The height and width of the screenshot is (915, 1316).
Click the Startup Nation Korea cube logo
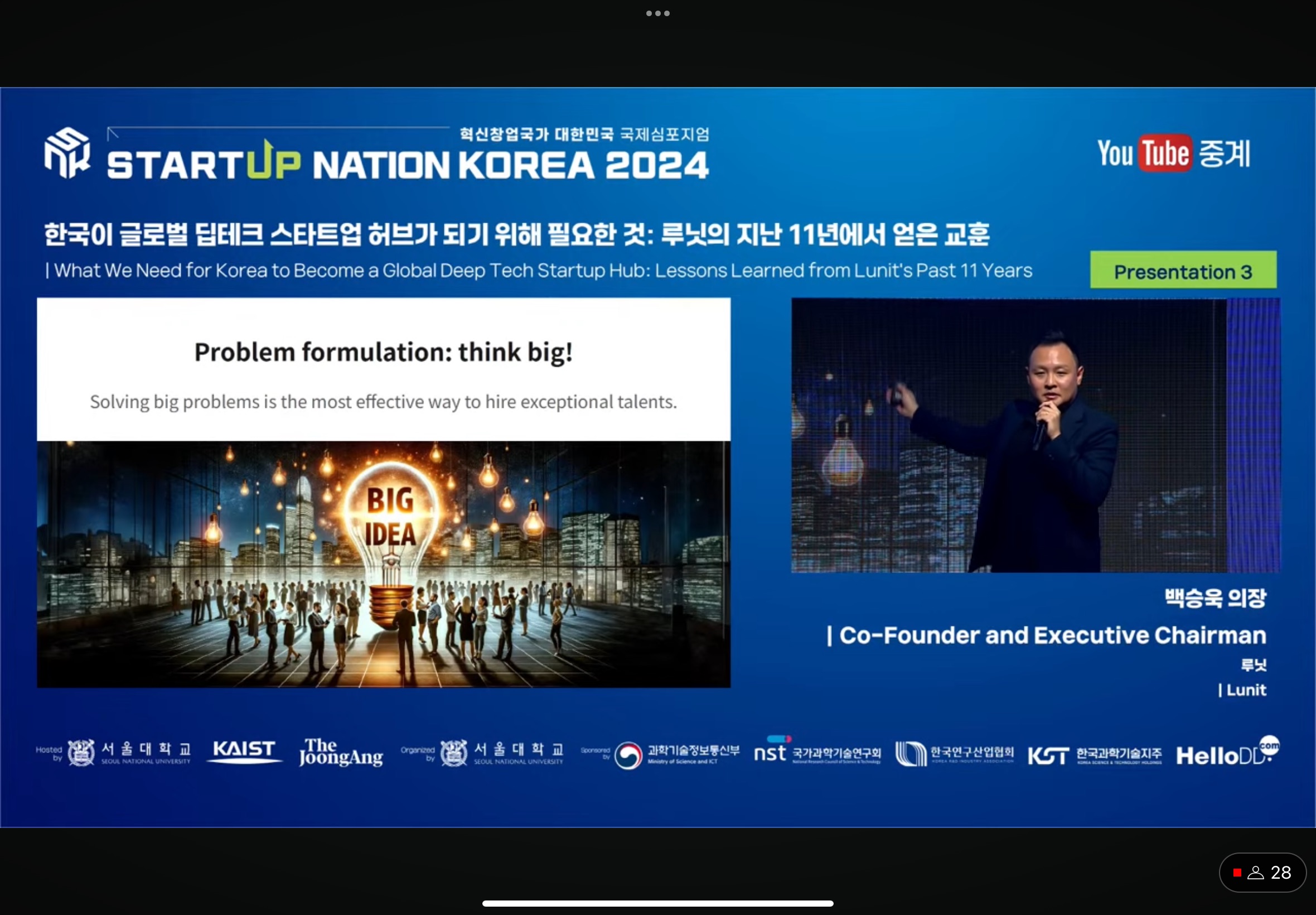pyautogui.click(x=67, y=152)
